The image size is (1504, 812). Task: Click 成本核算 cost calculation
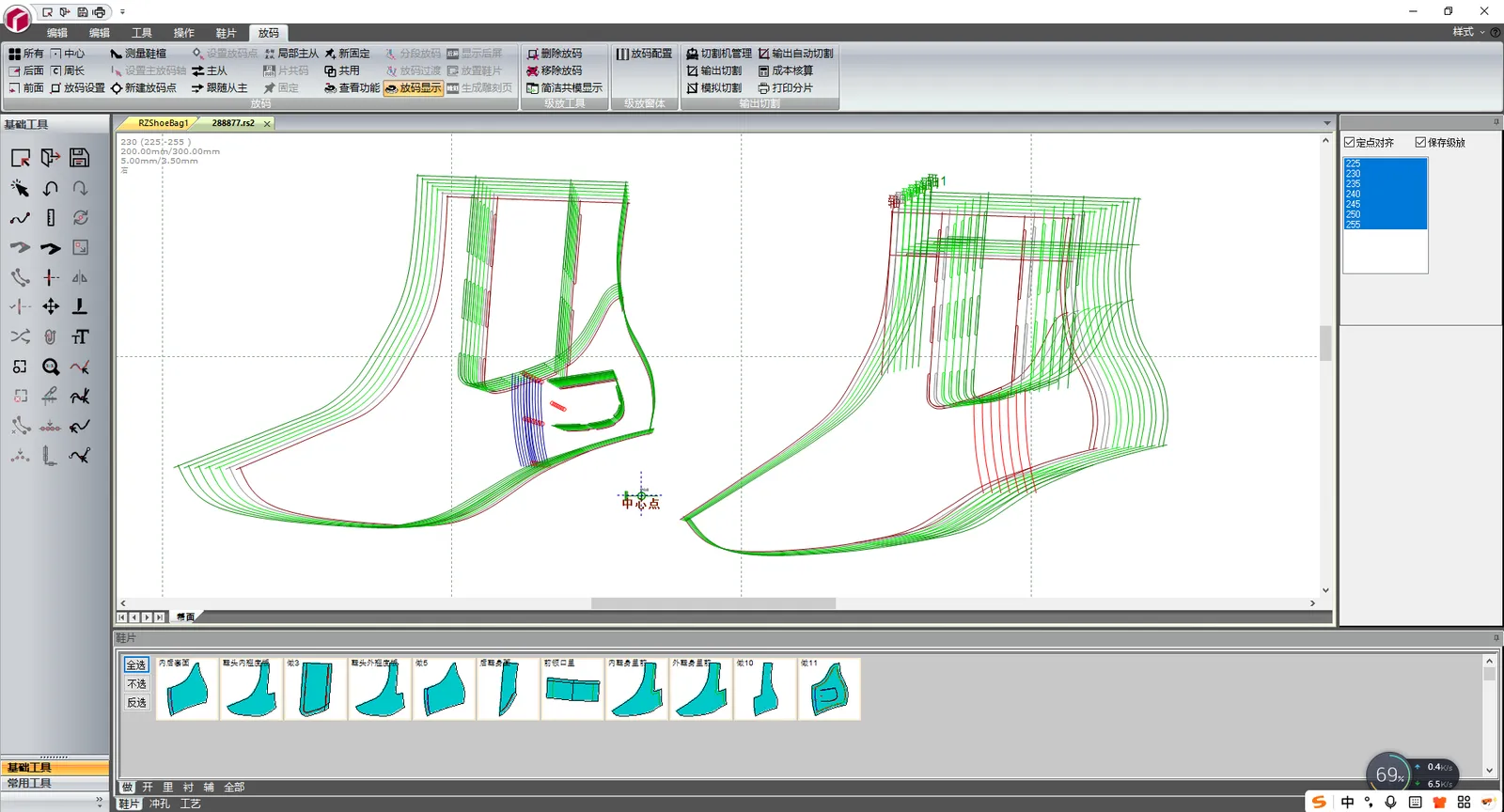pos(786,70)
